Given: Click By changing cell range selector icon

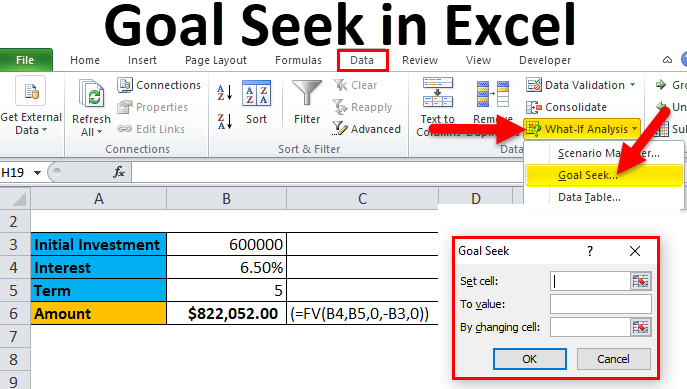Looking at the screenshot, I should 641,327.
